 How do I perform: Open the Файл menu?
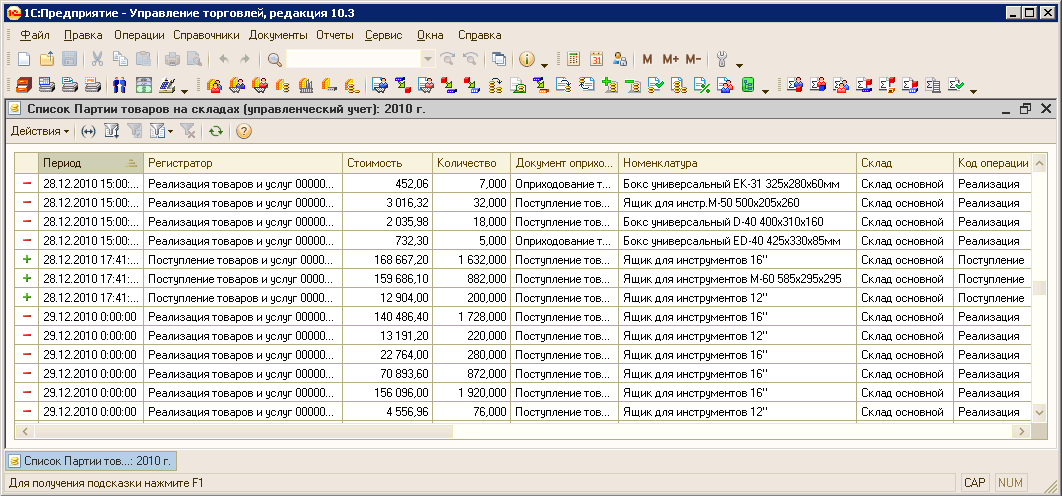tap(35, 35)
